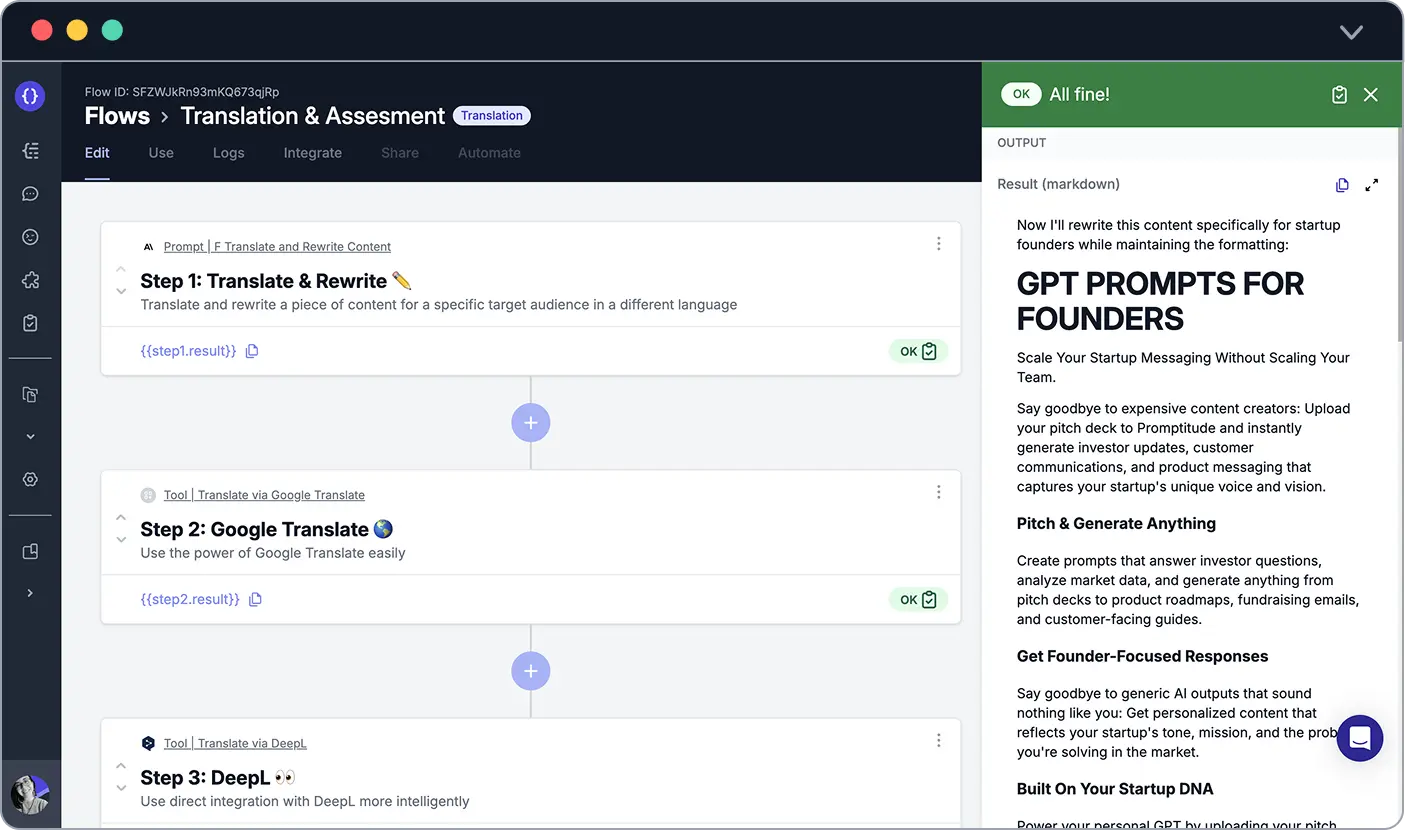Switch to the Logs tab

[x=229, y=153]
